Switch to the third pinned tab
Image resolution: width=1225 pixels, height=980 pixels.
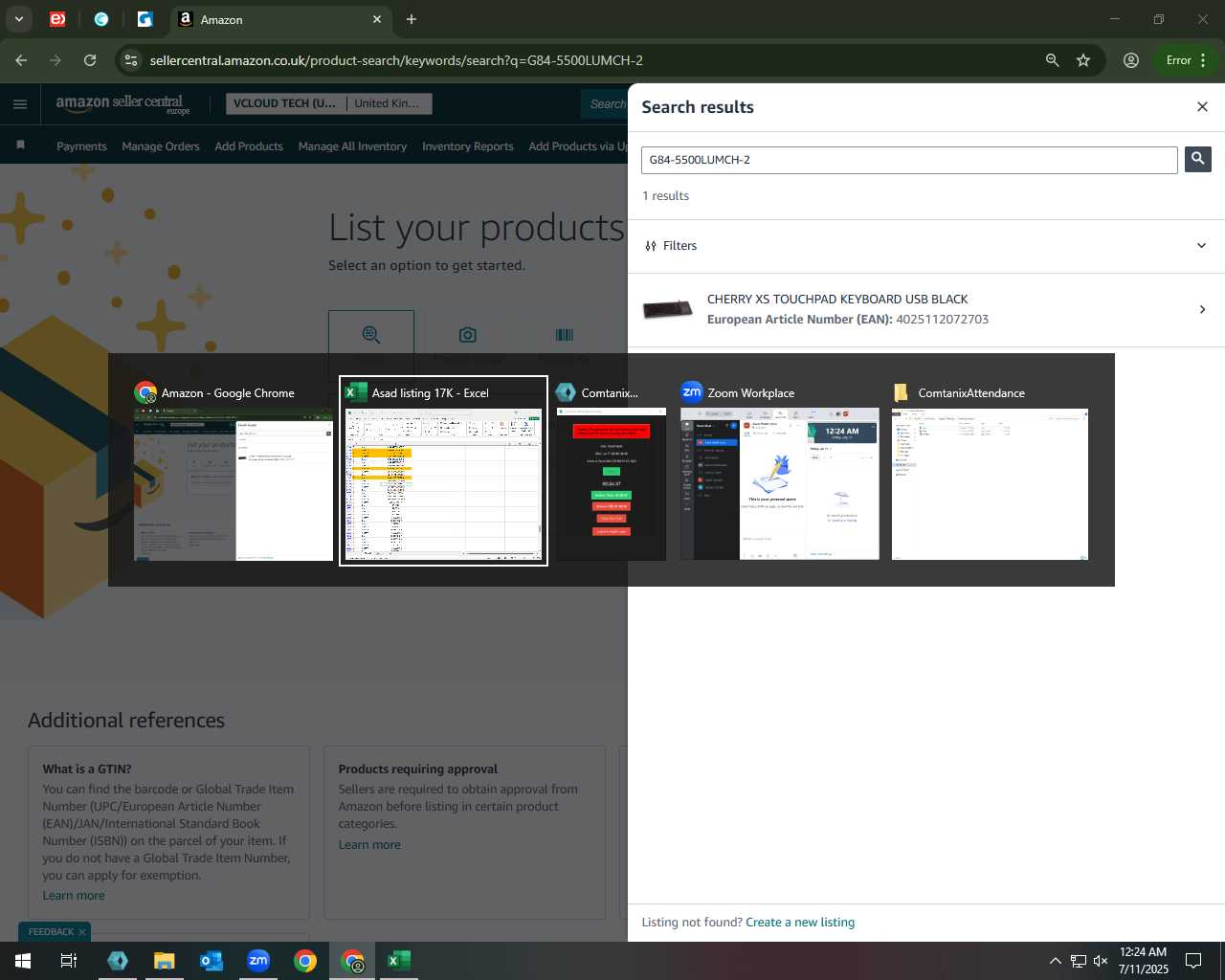pos(145,19)
